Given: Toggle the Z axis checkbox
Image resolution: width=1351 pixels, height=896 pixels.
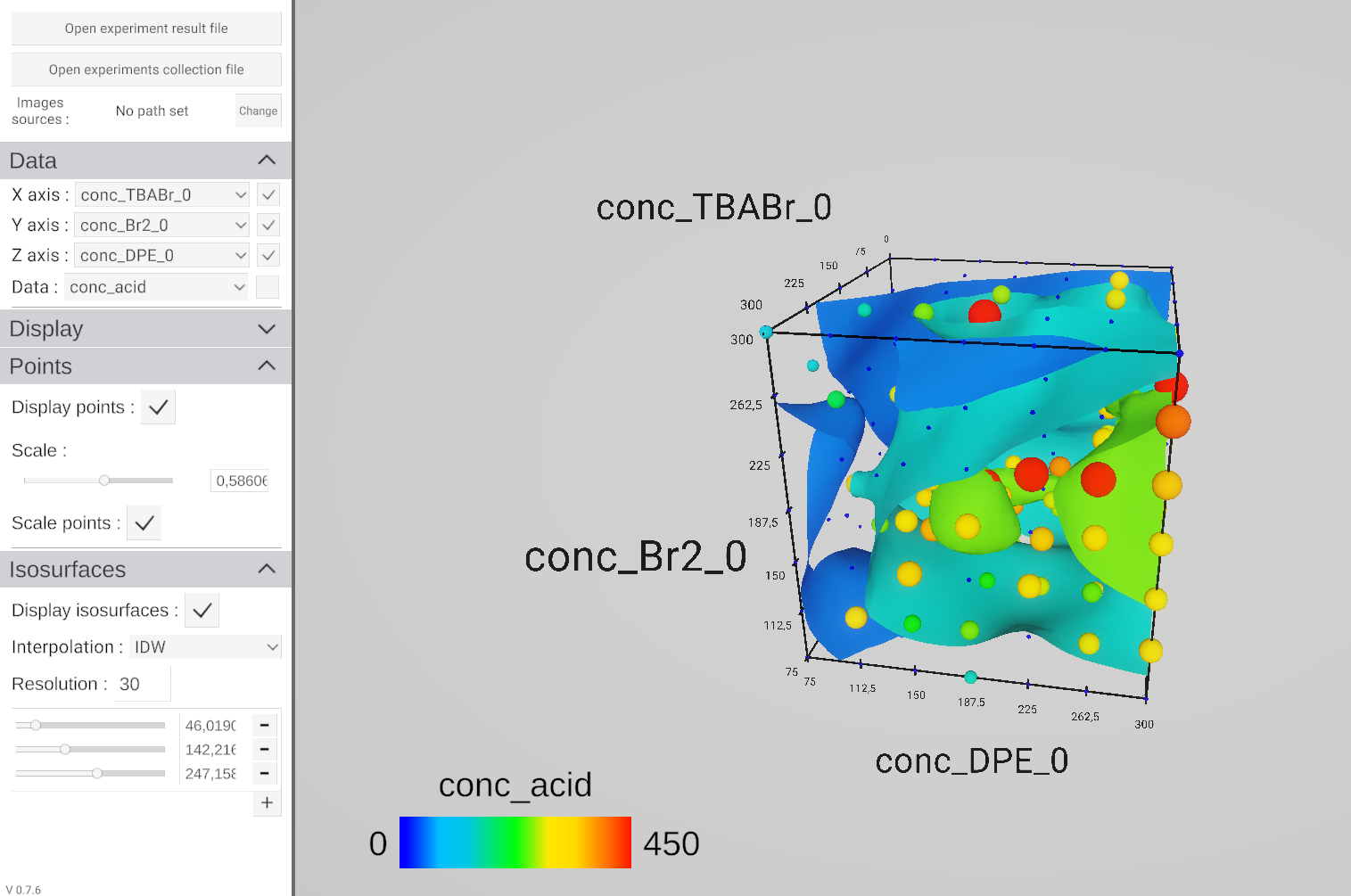Looking at the screenshot, I should (x=268, y=256).
